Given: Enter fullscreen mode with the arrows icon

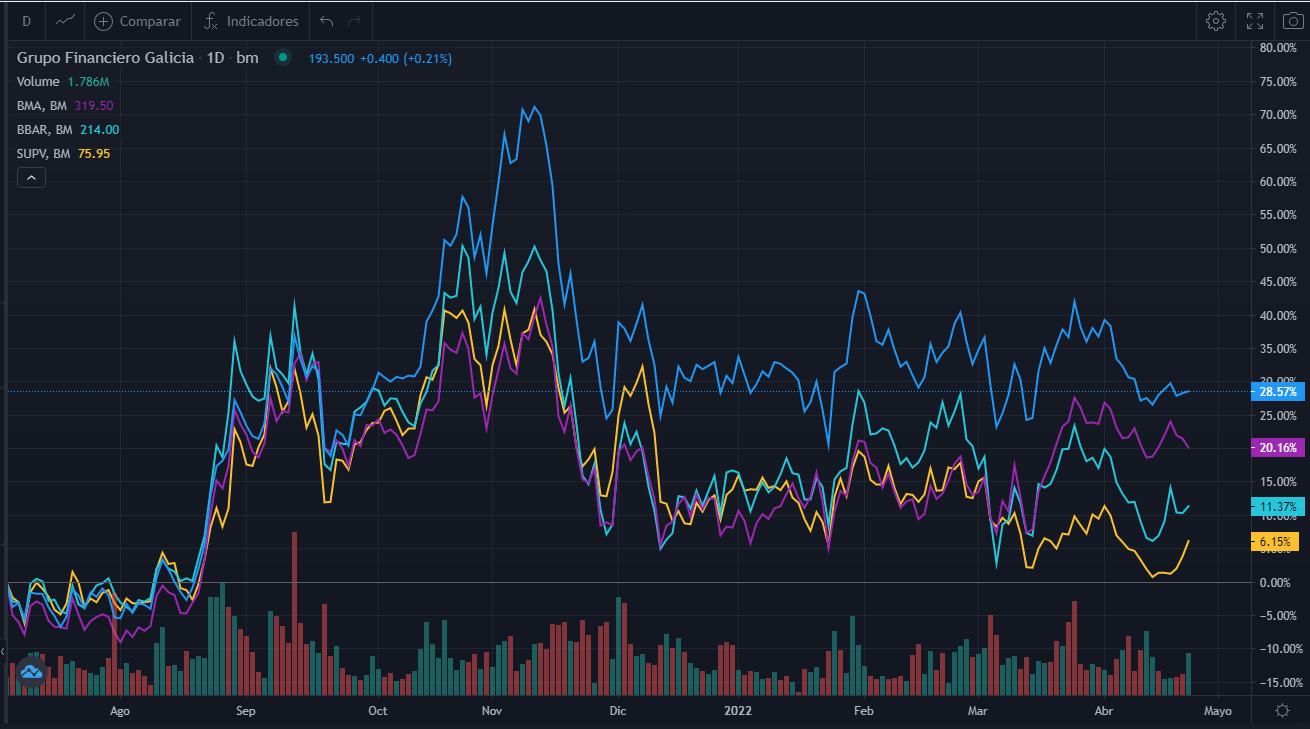Looking at the screenshot, I should click(1254, 21).
